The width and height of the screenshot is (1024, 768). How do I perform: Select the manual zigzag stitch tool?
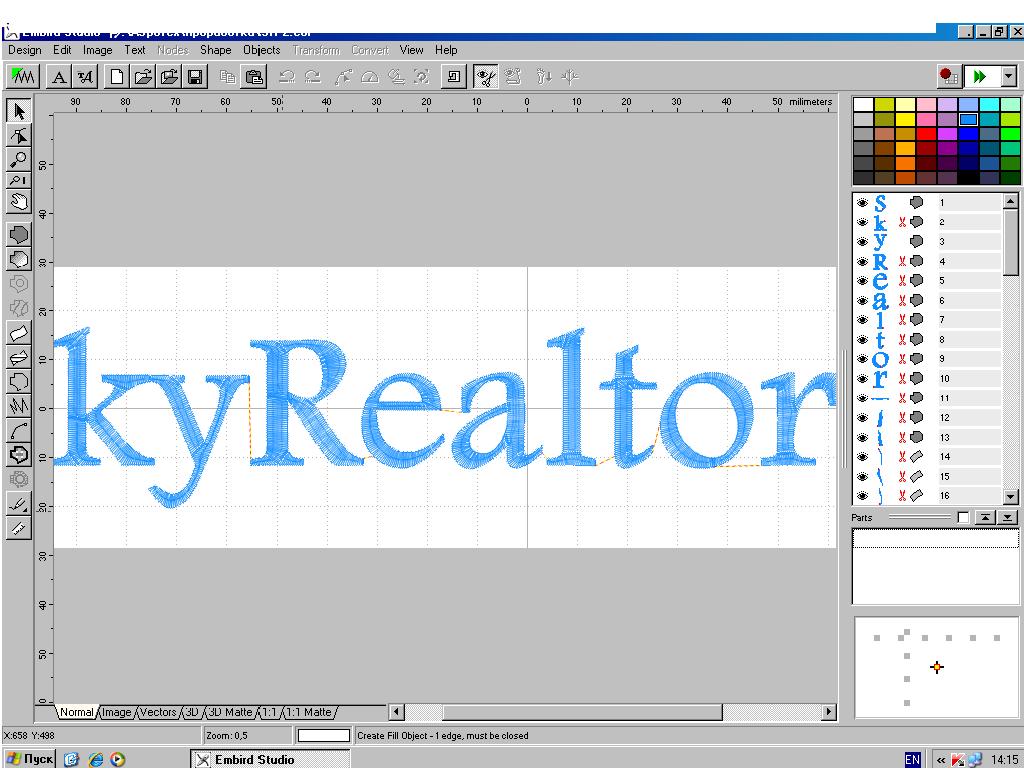coord(19,406)
